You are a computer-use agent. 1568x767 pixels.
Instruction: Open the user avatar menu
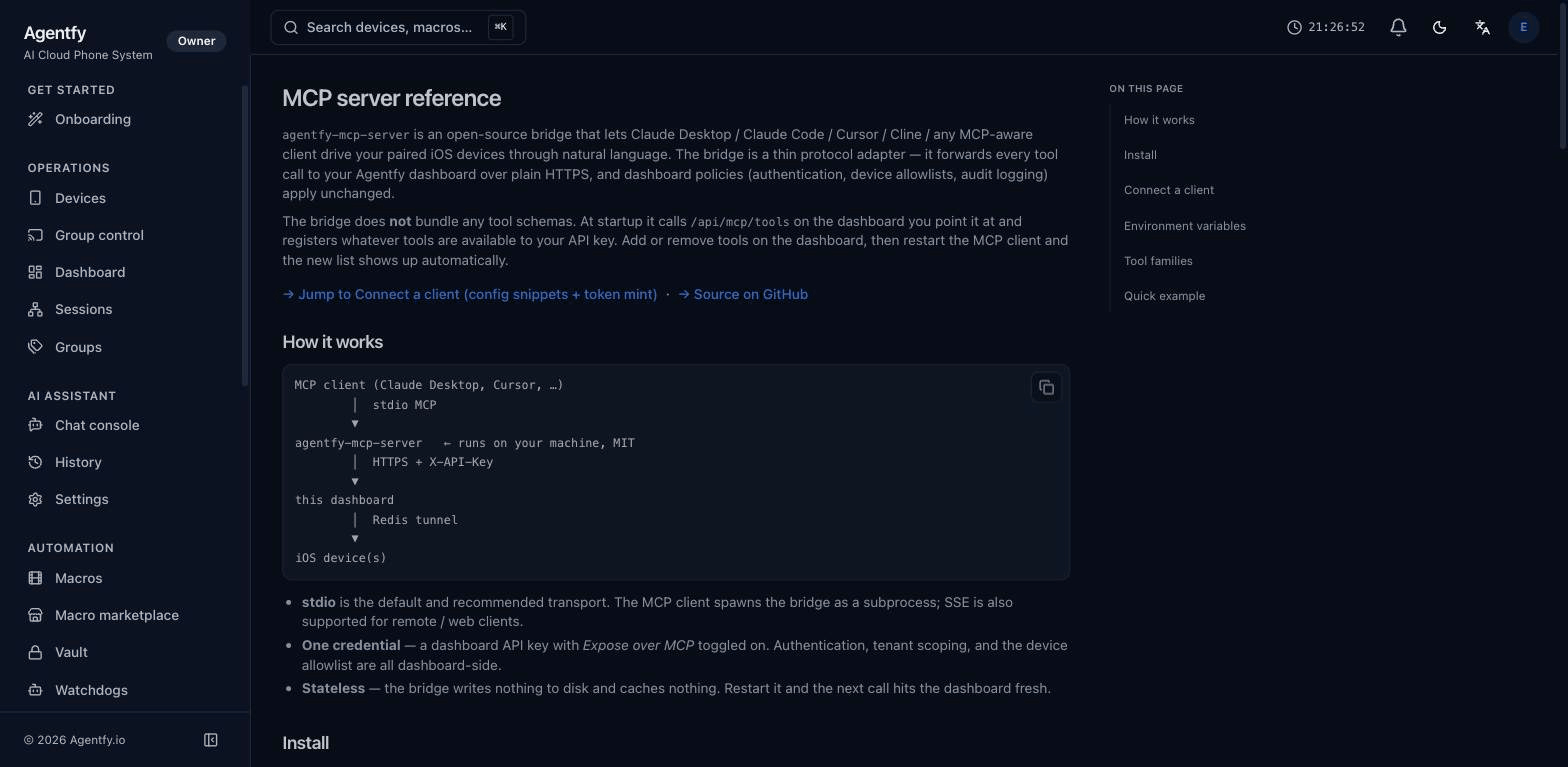pyautogui.click(x=1523, y=27)
